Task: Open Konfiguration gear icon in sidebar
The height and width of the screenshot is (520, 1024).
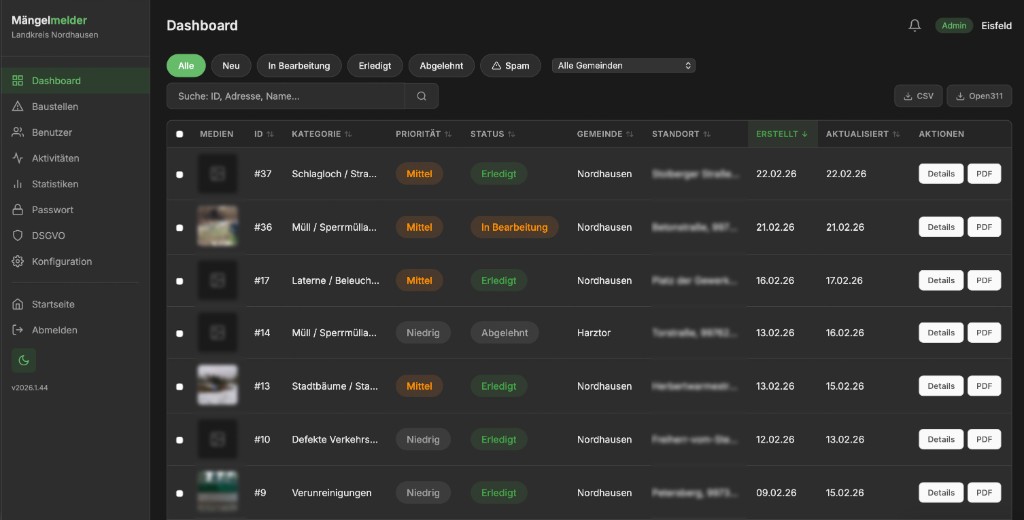Action: coord(18,262)
